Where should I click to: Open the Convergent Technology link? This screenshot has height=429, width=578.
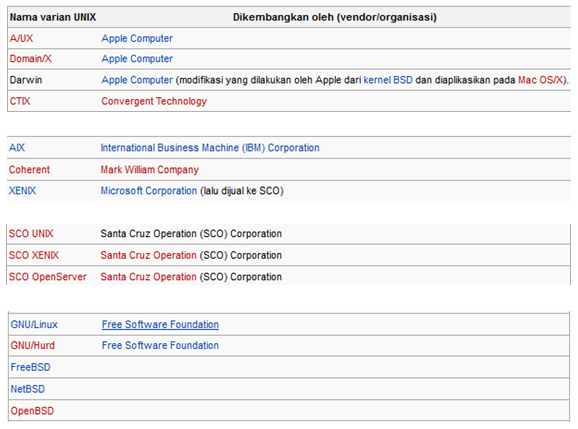tap(154, 101)
